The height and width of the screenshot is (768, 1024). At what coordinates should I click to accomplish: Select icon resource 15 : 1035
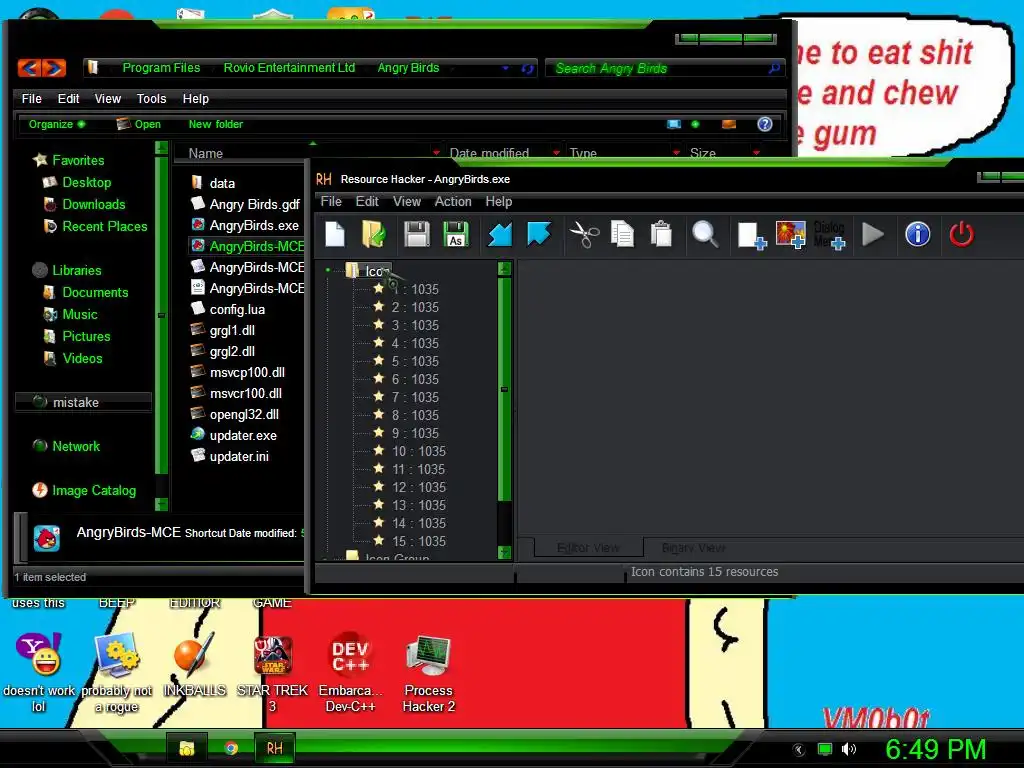(419, 541)
